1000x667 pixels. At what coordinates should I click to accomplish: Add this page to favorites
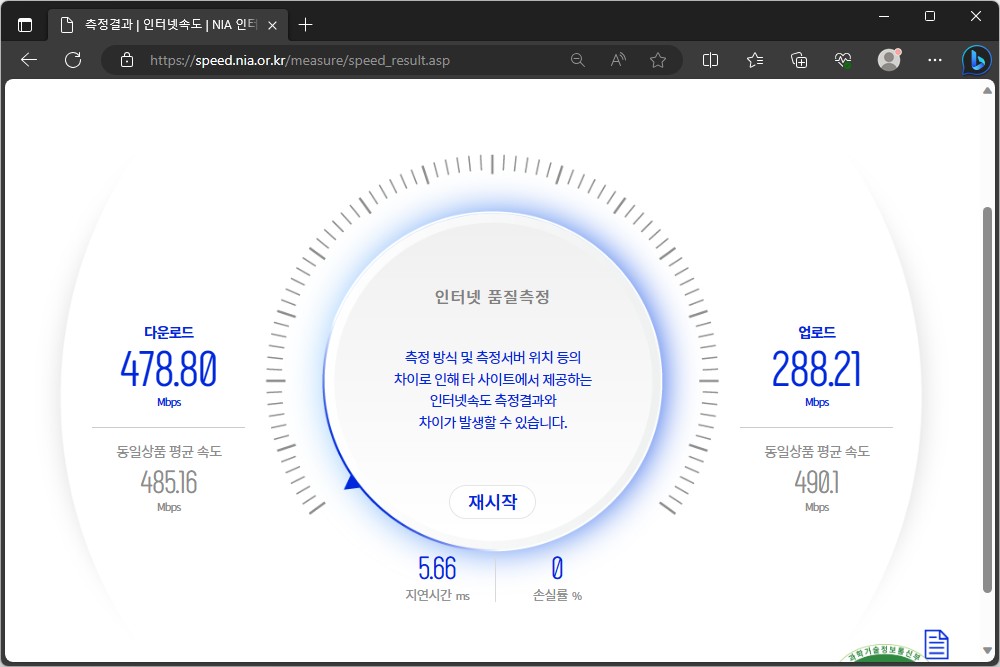(x=658, y=61)
